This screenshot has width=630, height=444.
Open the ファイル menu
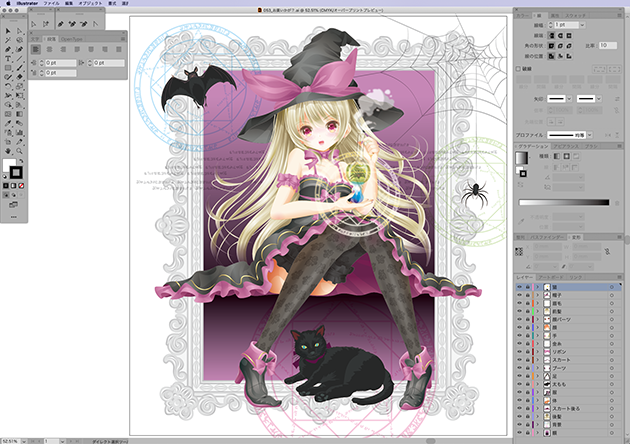point(51,3)
